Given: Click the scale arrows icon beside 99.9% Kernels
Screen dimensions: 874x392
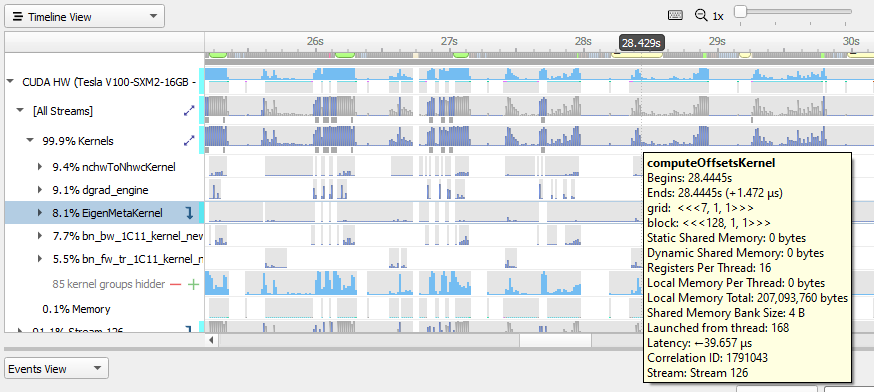Looking at the screenshot, I should click(190, 141).
